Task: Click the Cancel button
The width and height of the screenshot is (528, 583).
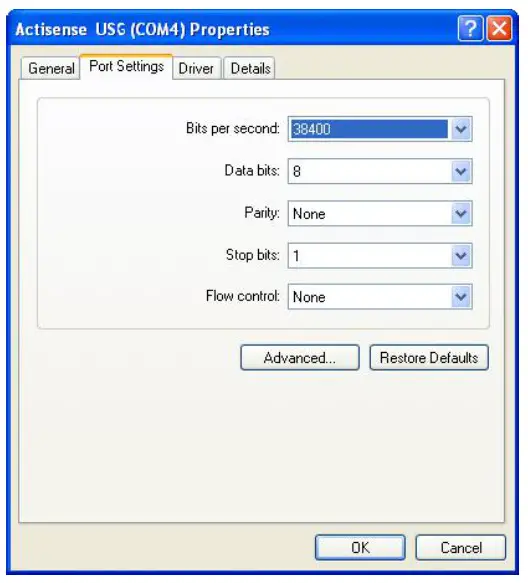Action: coord(461,548)
